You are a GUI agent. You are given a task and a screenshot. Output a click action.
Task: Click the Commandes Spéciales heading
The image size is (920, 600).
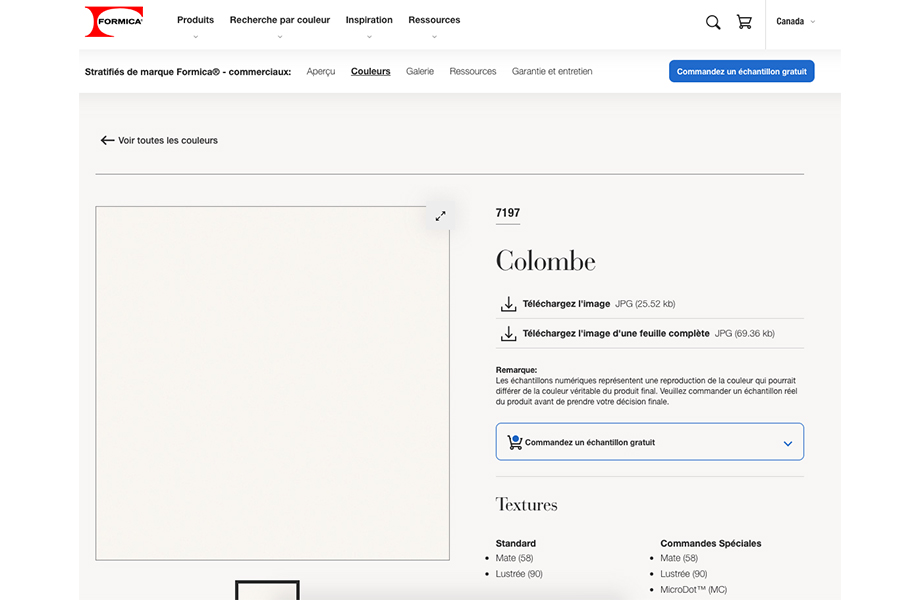[711, 544]
